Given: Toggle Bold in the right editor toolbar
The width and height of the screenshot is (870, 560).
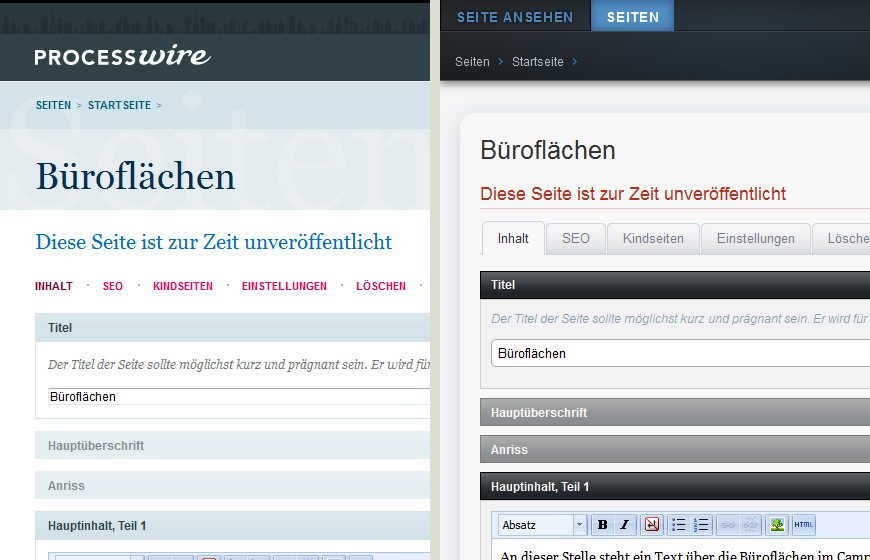Looking at the screenshot, I should click(x=603, y=524).
